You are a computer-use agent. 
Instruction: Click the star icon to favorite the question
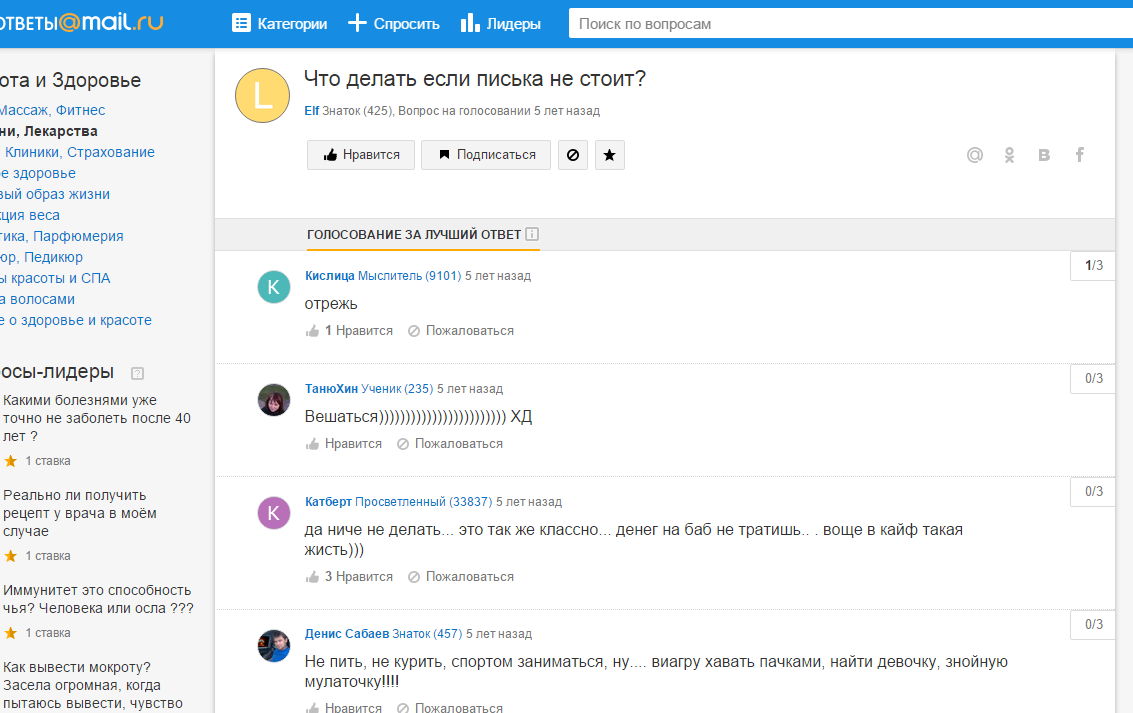[x=610, y=155]
